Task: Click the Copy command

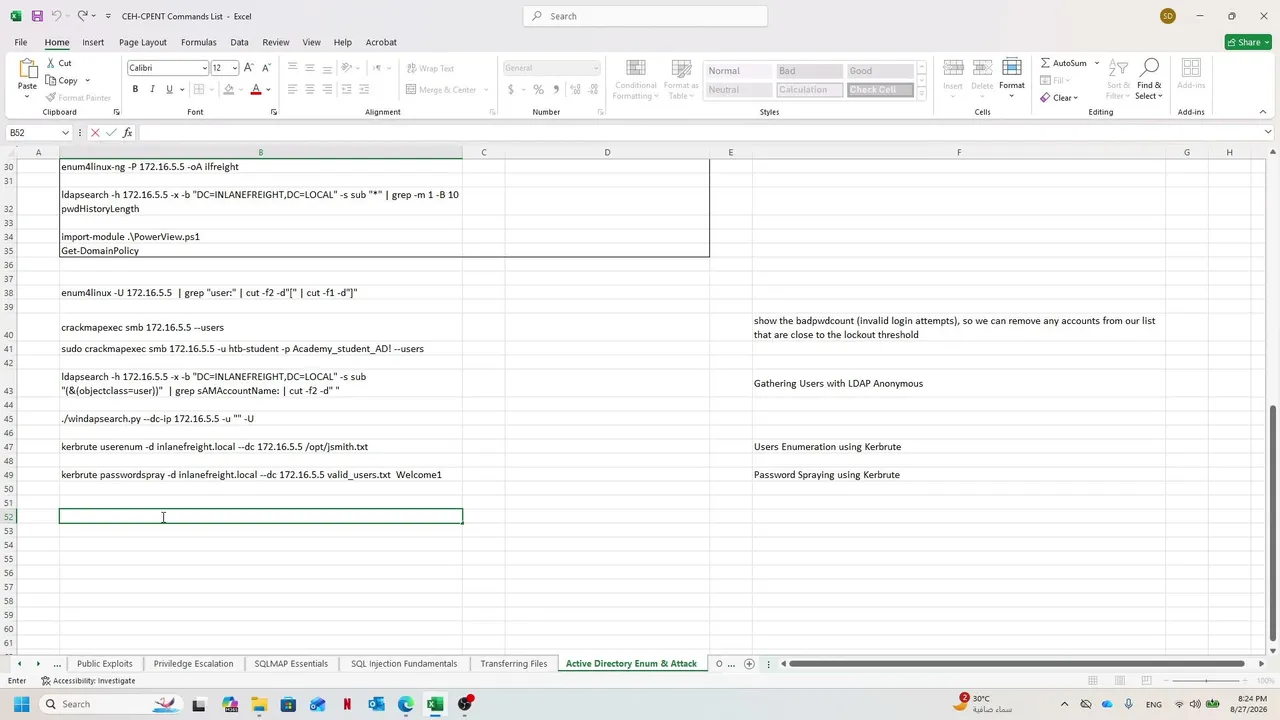Action: (61, 81)
